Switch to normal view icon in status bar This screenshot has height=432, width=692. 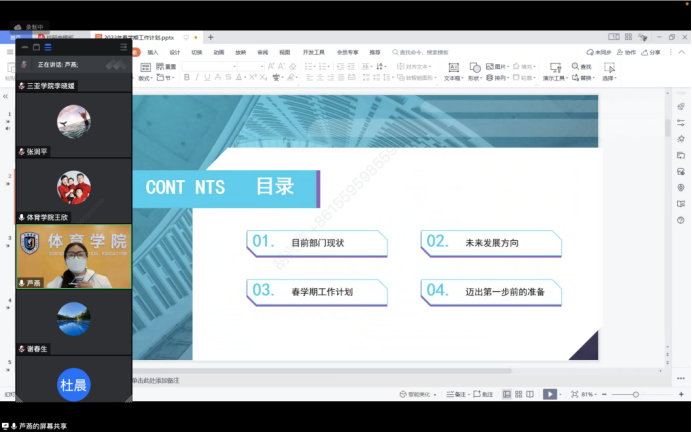[x=506, y=394]
